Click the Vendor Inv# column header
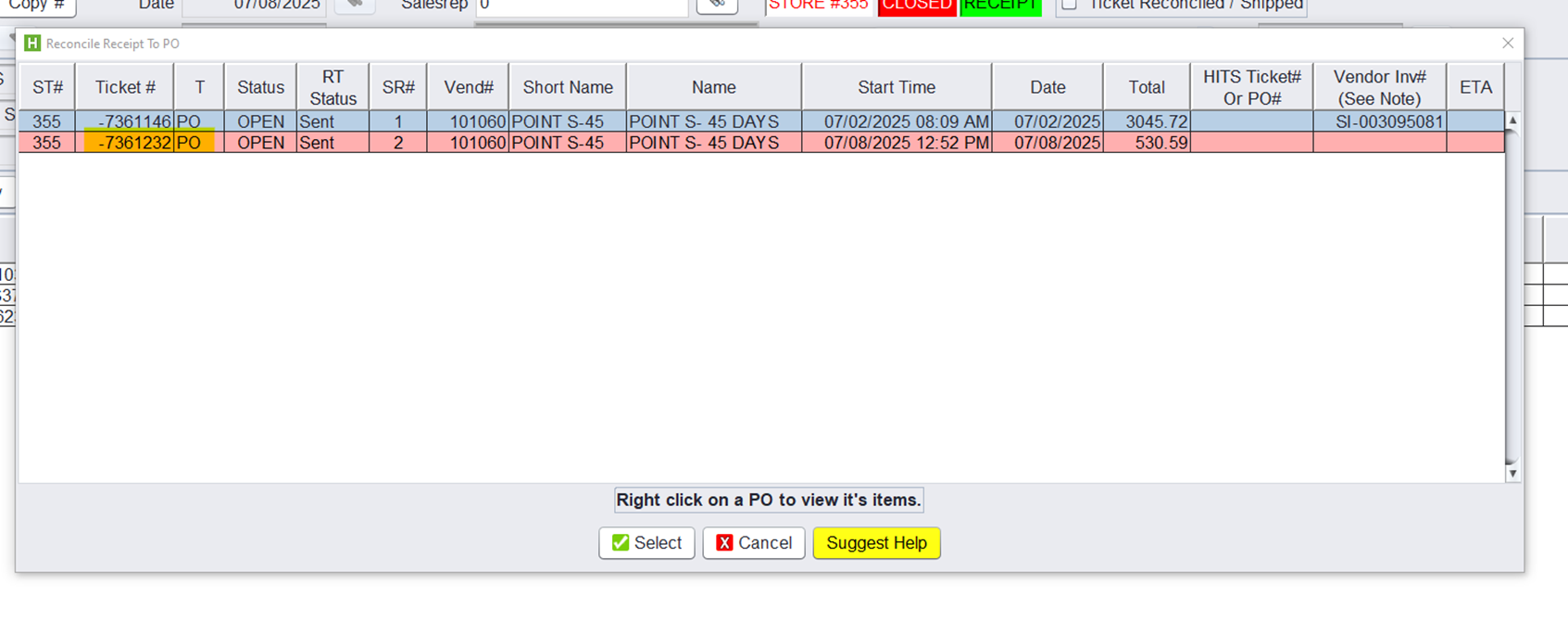The image size is (1568, 621). click(x=1379, y=87)
